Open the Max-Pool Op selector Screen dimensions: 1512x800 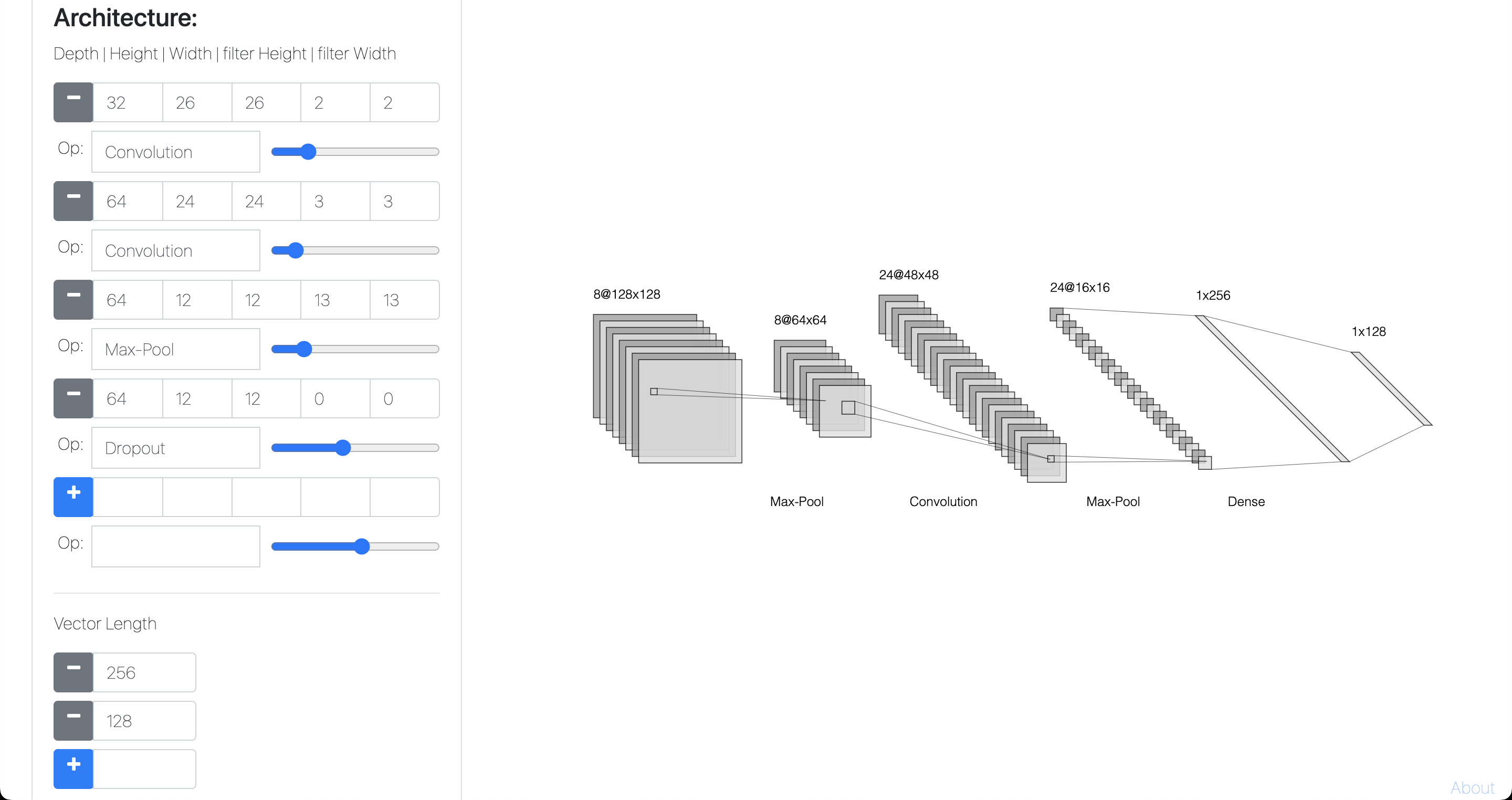(x=175, y=349)
